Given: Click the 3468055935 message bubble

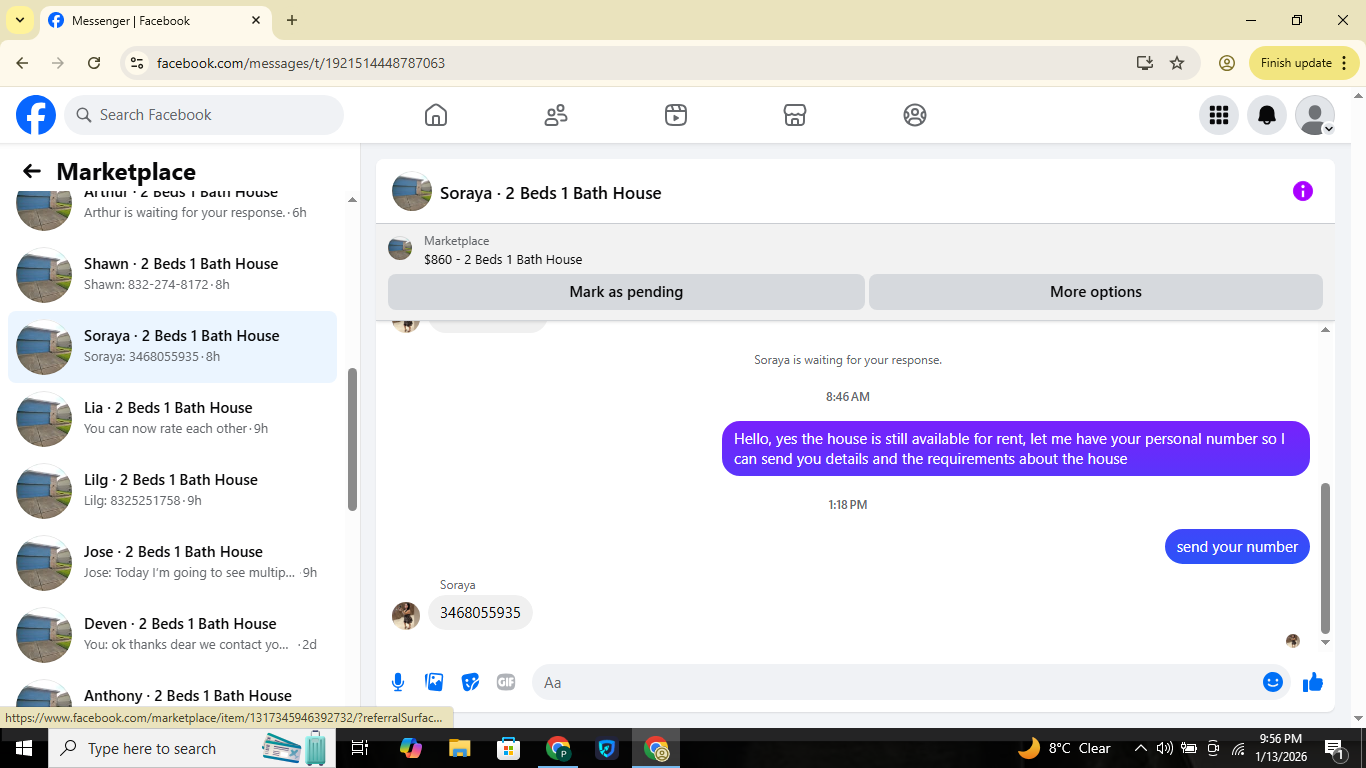Looking at the screenshot, I should pos(480,613).
